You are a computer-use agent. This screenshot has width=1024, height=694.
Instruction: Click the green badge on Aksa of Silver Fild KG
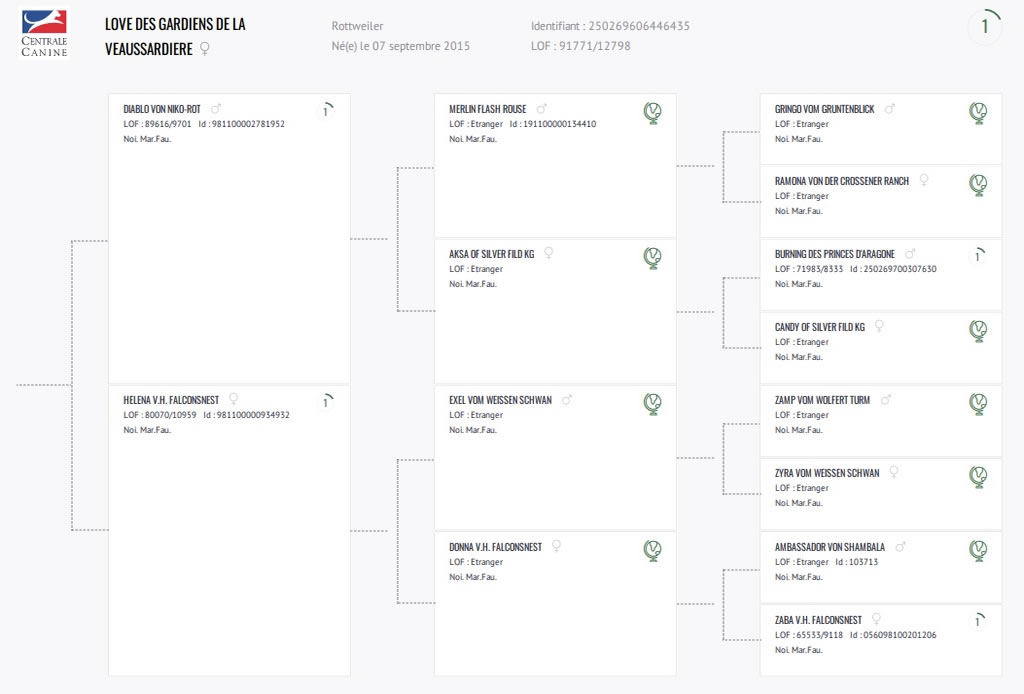pyautogui.click(x=652, y=258)
